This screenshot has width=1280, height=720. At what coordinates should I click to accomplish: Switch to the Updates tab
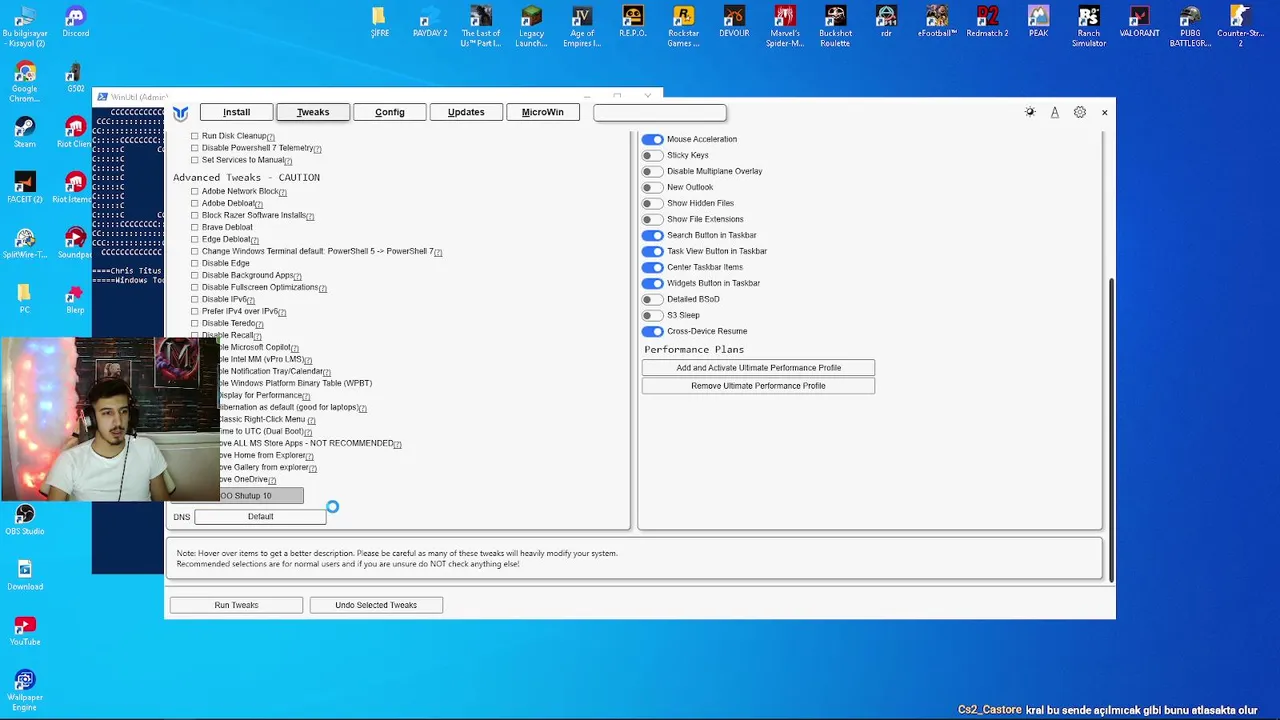pos(466,112)
